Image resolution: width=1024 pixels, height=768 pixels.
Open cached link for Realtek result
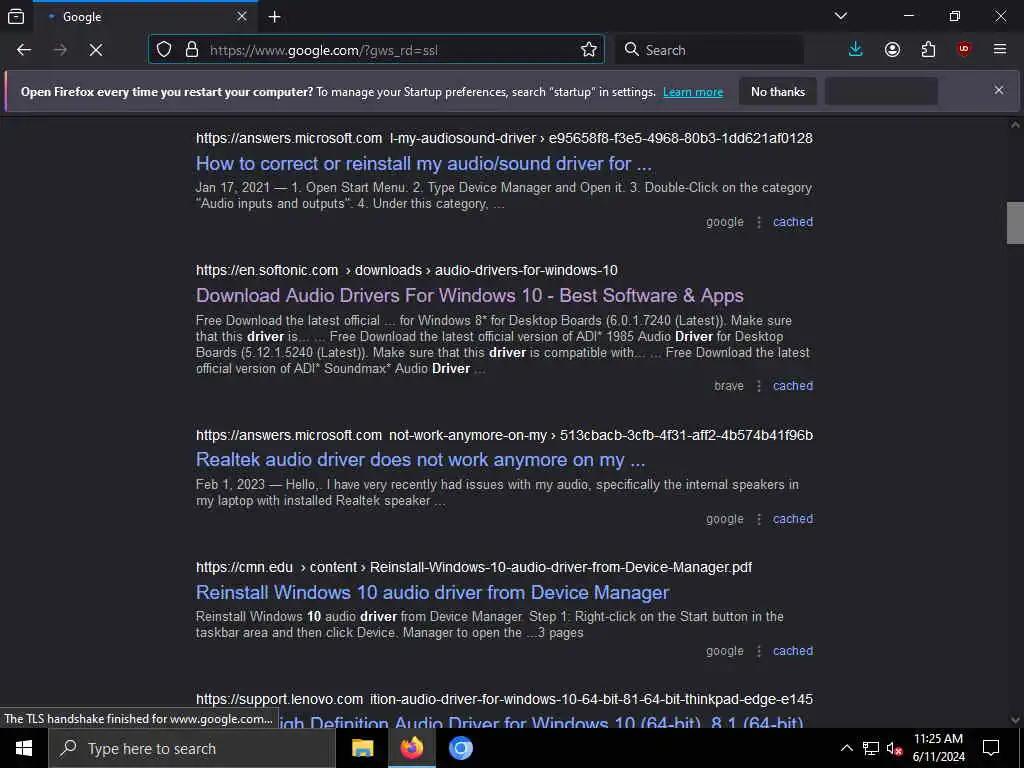(793, 519)
